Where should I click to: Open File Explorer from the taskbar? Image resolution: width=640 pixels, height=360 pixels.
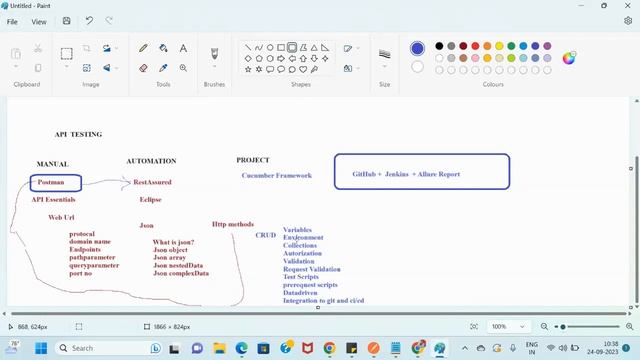point(220,348)
